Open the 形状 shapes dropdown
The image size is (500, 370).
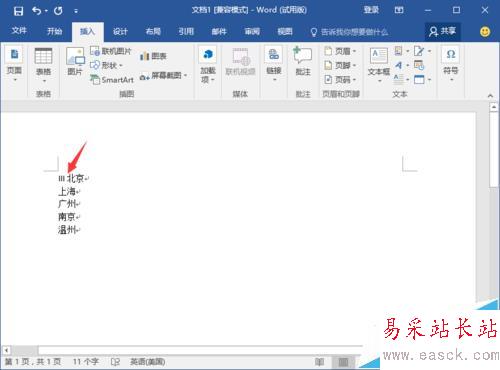(107, 65)
